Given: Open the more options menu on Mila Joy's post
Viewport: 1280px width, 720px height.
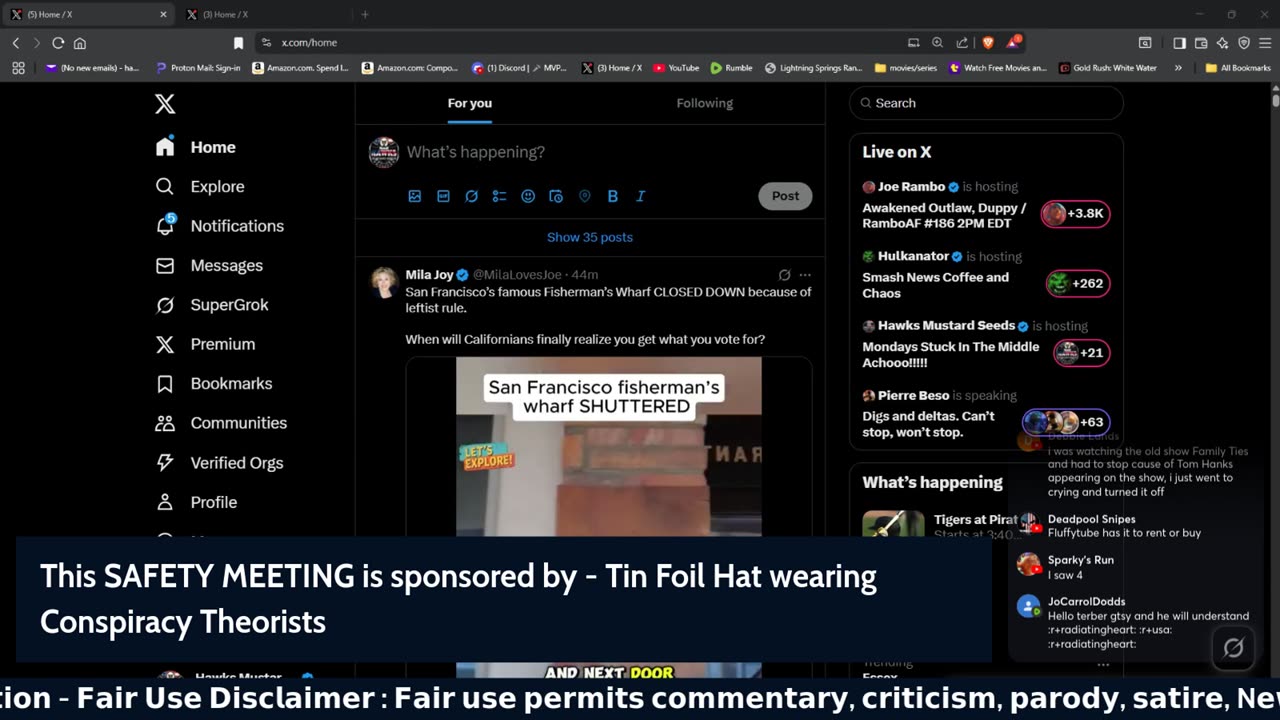Looking at the screenshot, I should point(805,275).
